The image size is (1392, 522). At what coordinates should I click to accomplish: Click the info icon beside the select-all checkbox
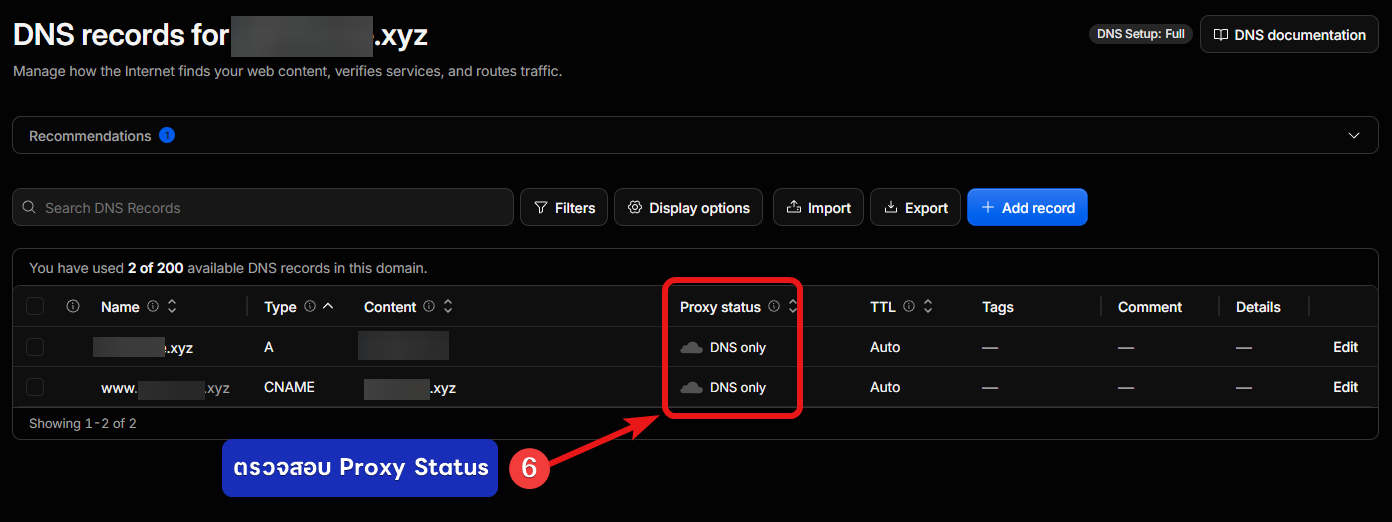72,307
